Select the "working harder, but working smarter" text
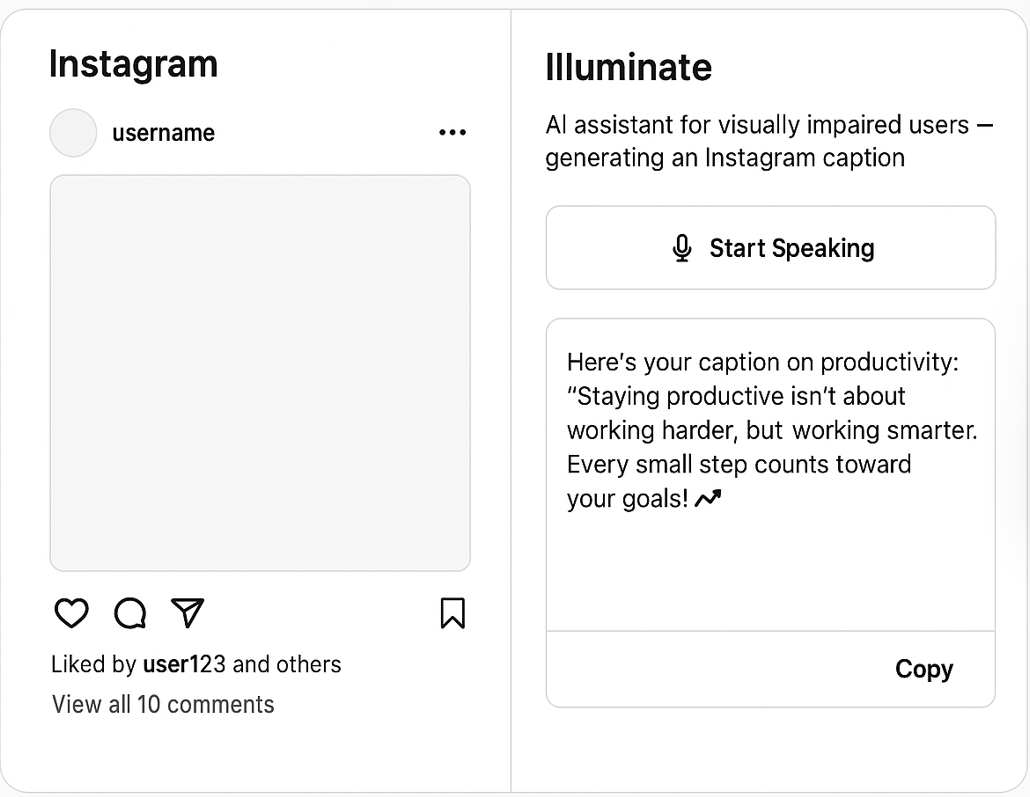This screenshot has width=1030, height=797. (771, 430)
